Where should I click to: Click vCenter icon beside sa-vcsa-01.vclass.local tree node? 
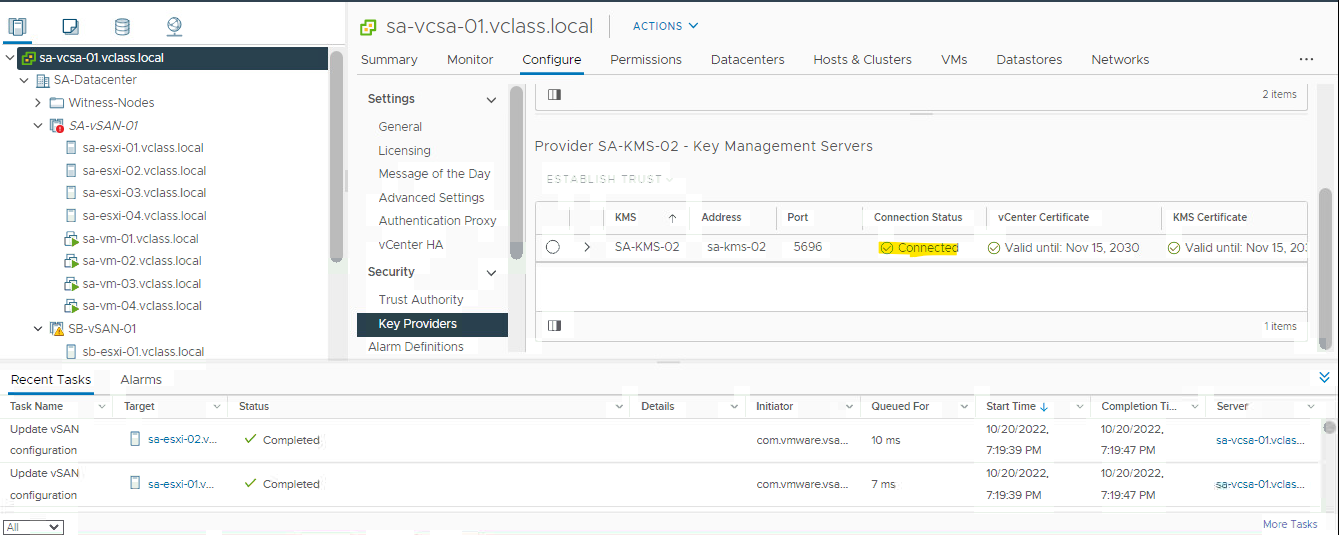pos(29,58)
